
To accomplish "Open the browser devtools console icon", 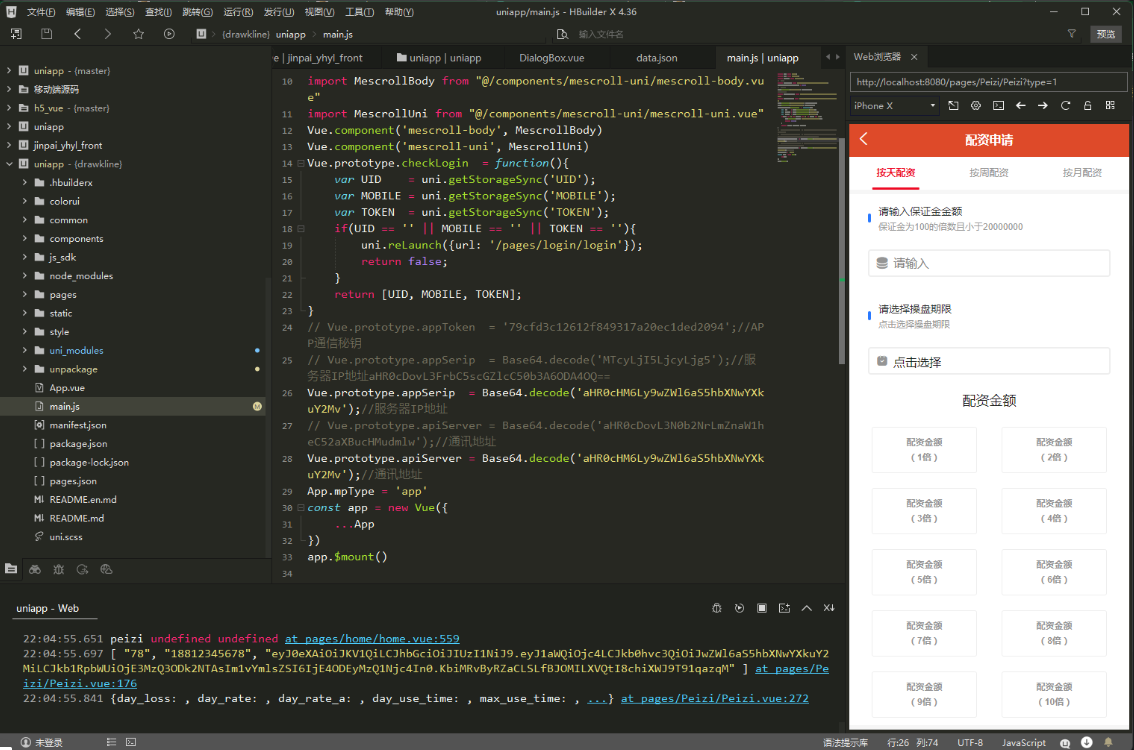I will (x=998, y=106).
